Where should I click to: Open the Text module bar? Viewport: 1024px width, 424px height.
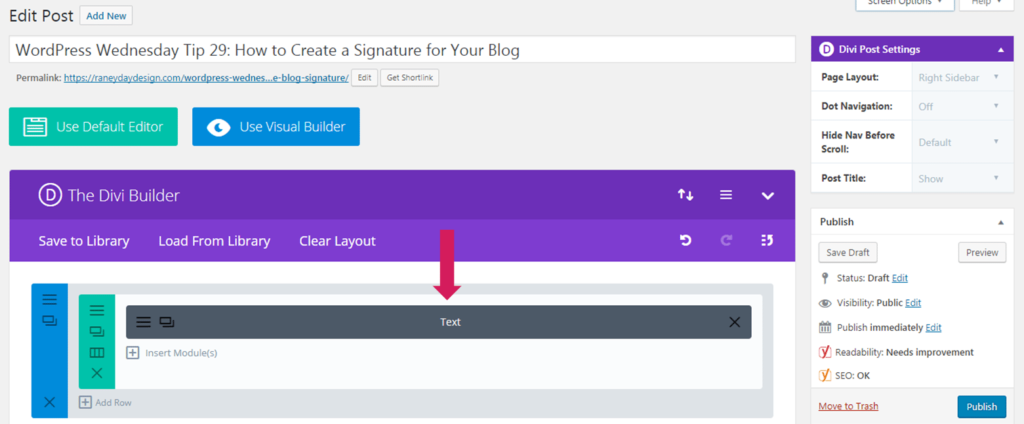pos(439,322)
